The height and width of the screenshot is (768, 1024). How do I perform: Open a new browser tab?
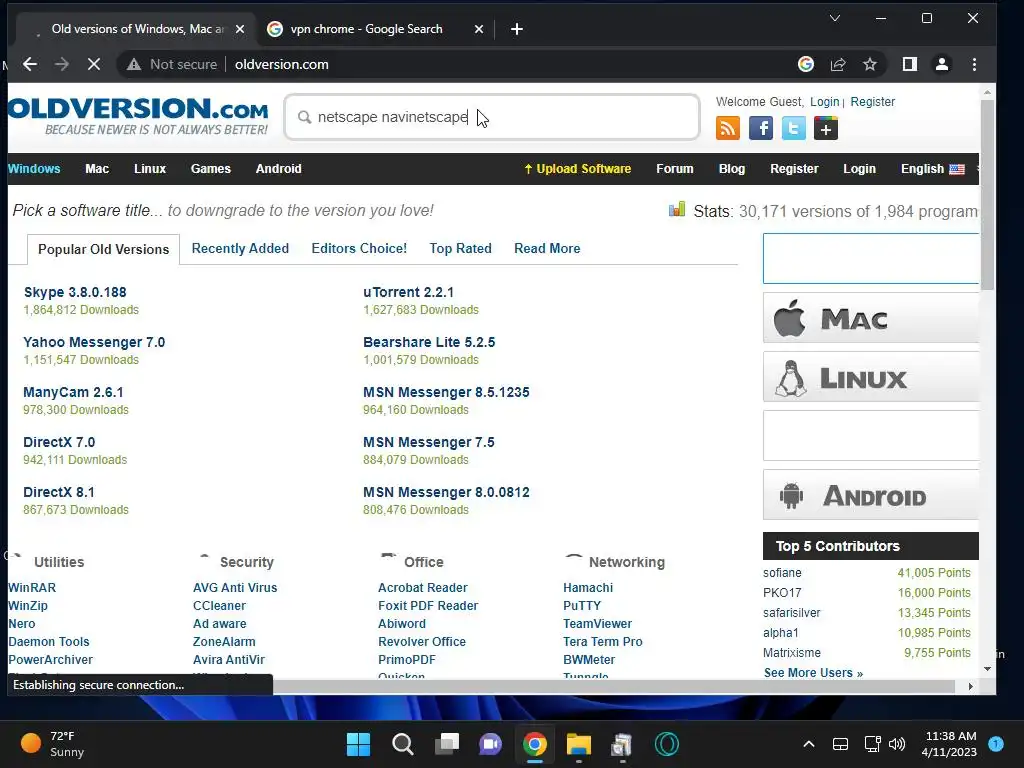click(517, 29)
